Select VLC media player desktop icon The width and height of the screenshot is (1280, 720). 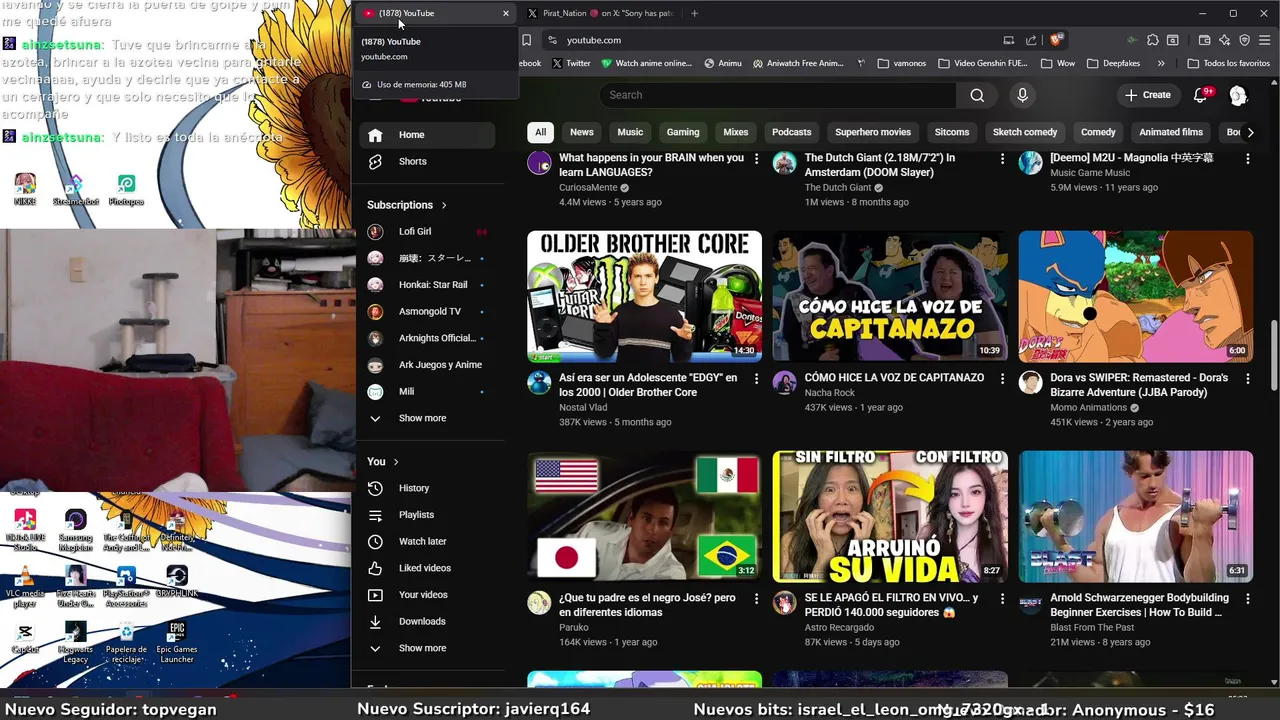[x=25, y=586]
